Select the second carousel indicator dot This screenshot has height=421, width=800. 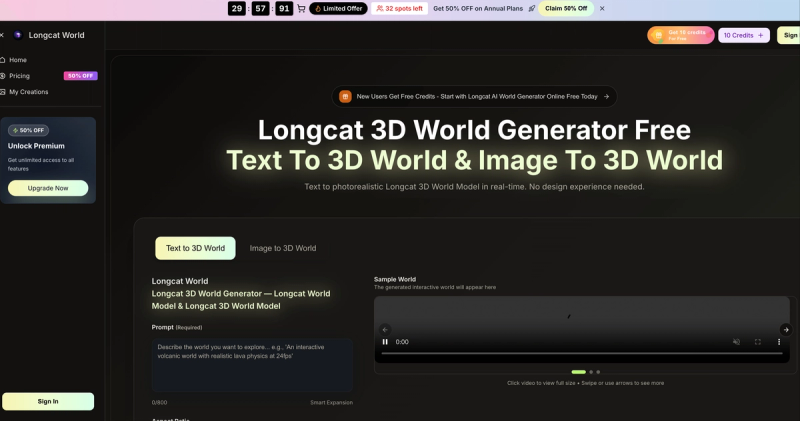coord(591,372)
